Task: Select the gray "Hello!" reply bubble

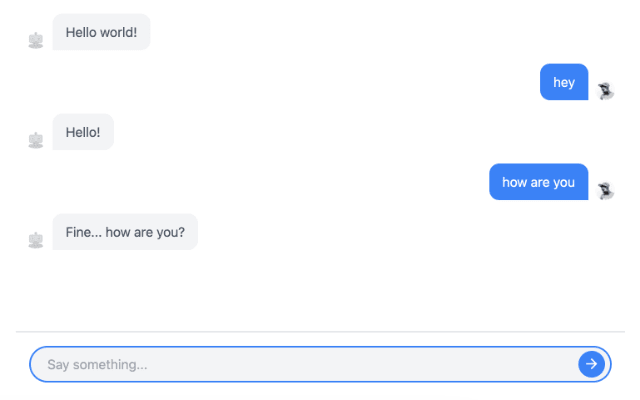Action: [x=83, y=132]
